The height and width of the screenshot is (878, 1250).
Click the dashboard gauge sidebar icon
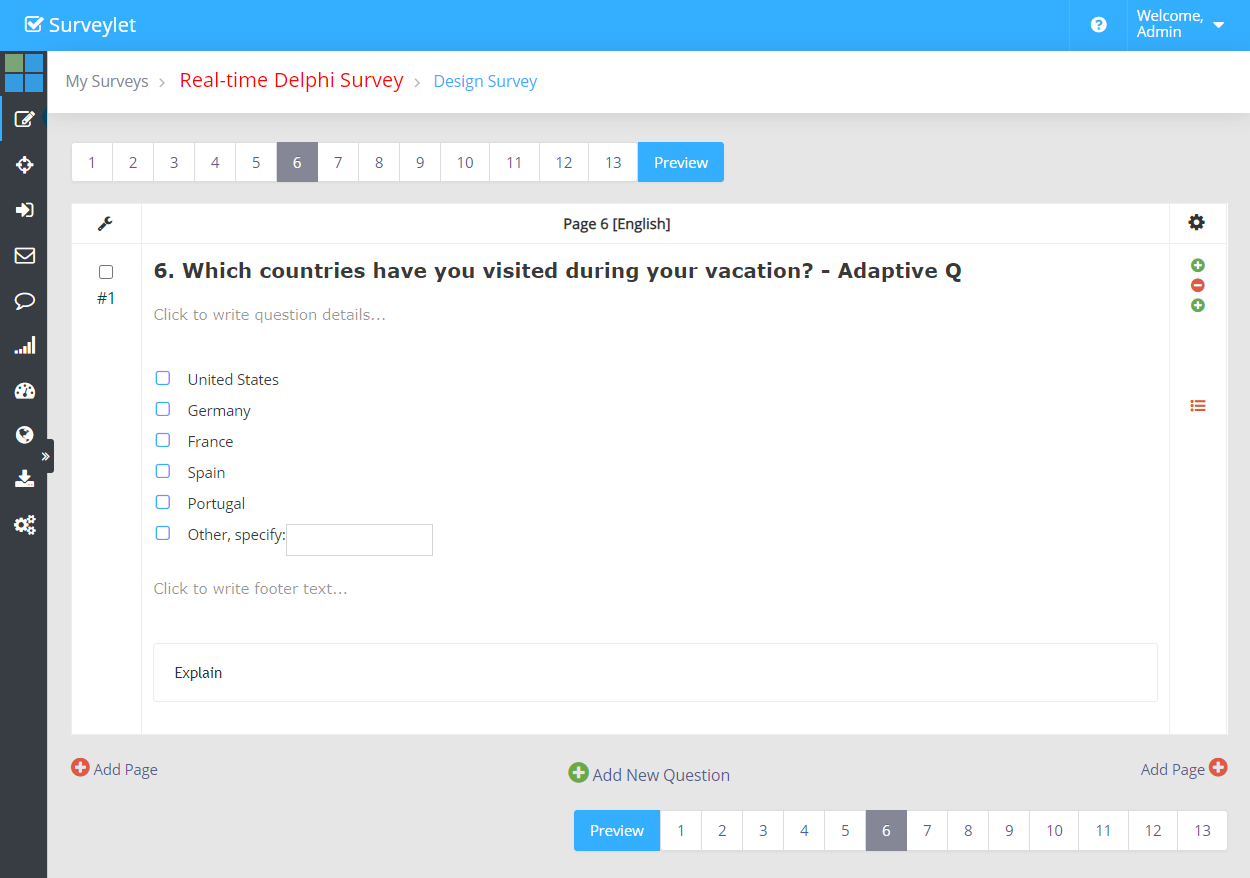point(24,391)
